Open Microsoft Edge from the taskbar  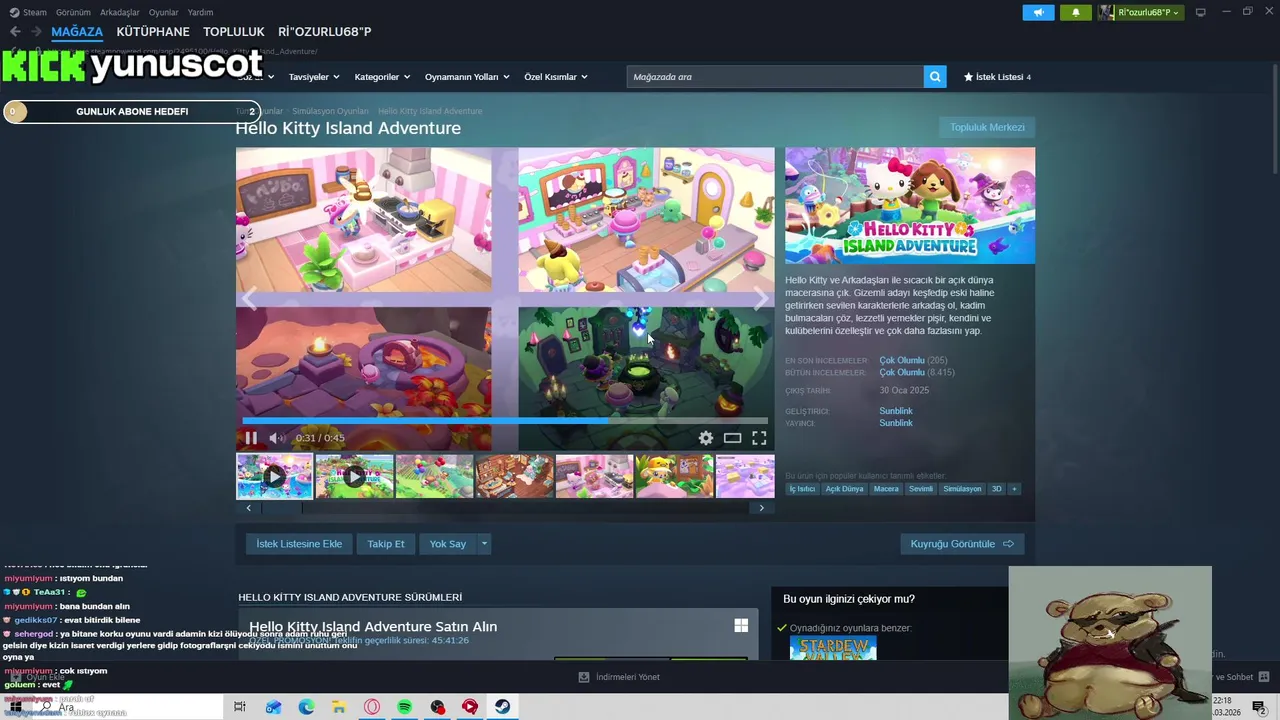pyautogui.click(x=306, y=707)
